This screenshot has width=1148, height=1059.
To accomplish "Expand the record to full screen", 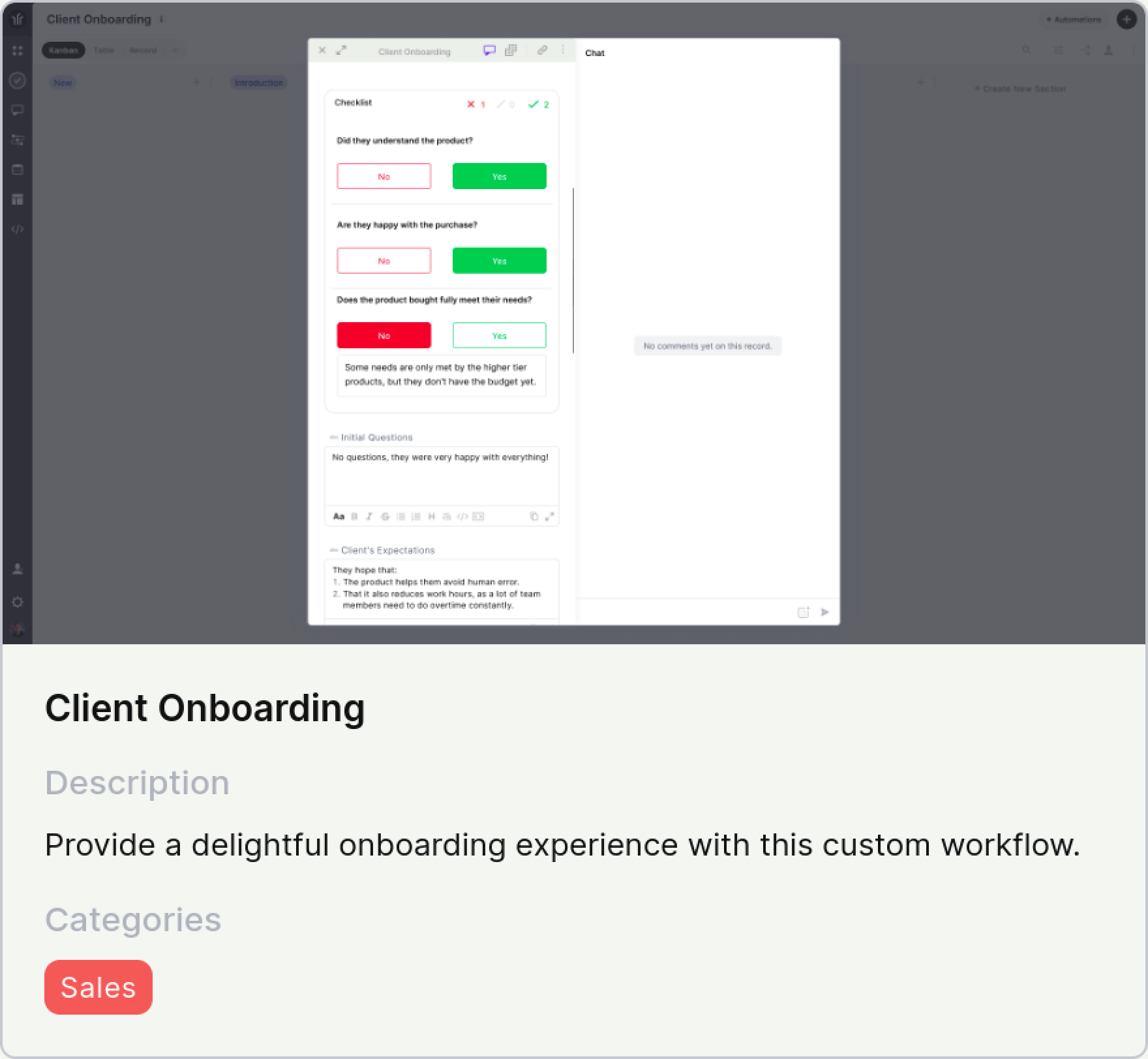I will 341,50.
